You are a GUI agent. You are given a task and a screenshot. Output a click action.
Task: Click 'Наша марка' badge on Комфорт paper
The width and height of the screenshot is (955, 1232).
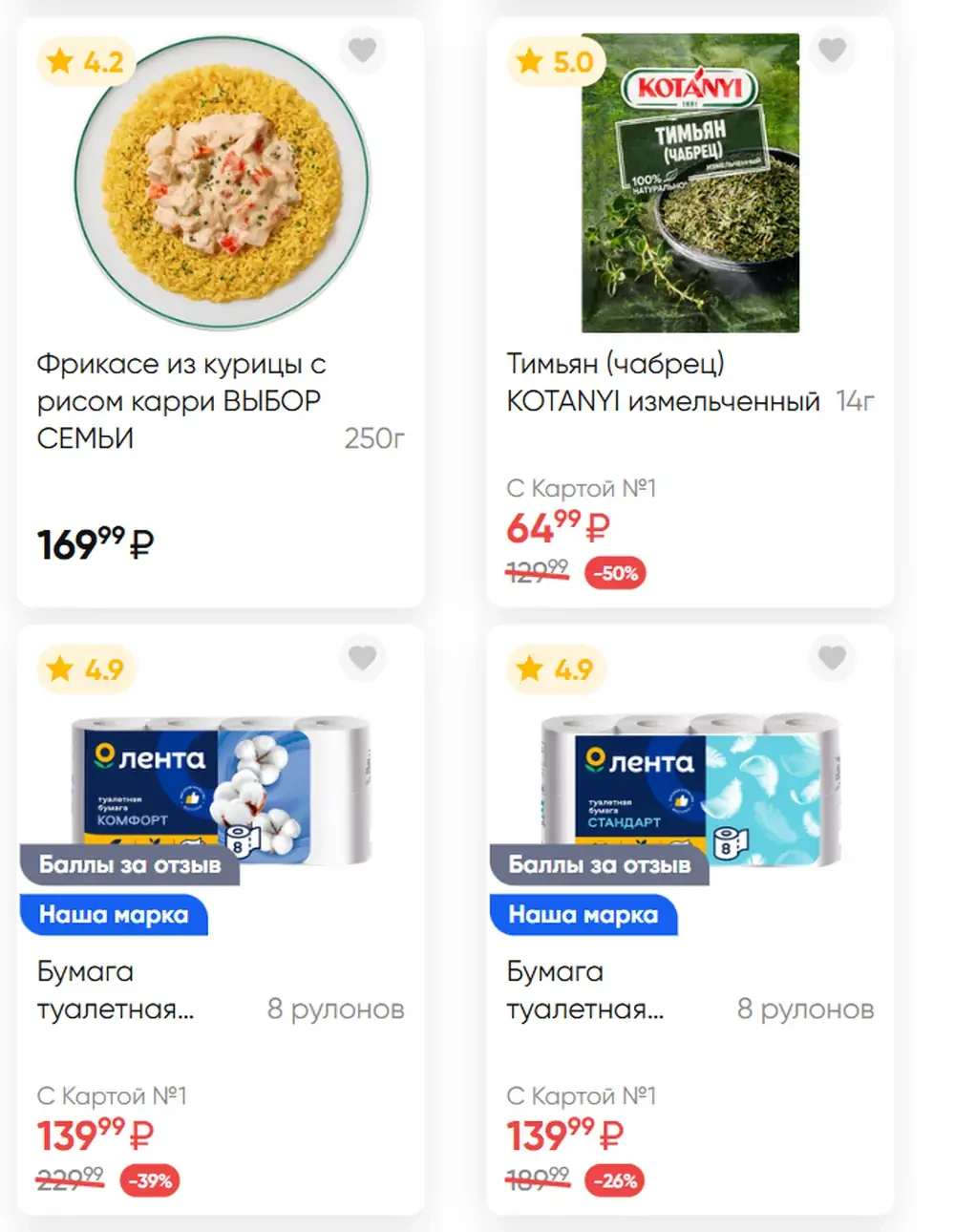[x=114, y=915]
